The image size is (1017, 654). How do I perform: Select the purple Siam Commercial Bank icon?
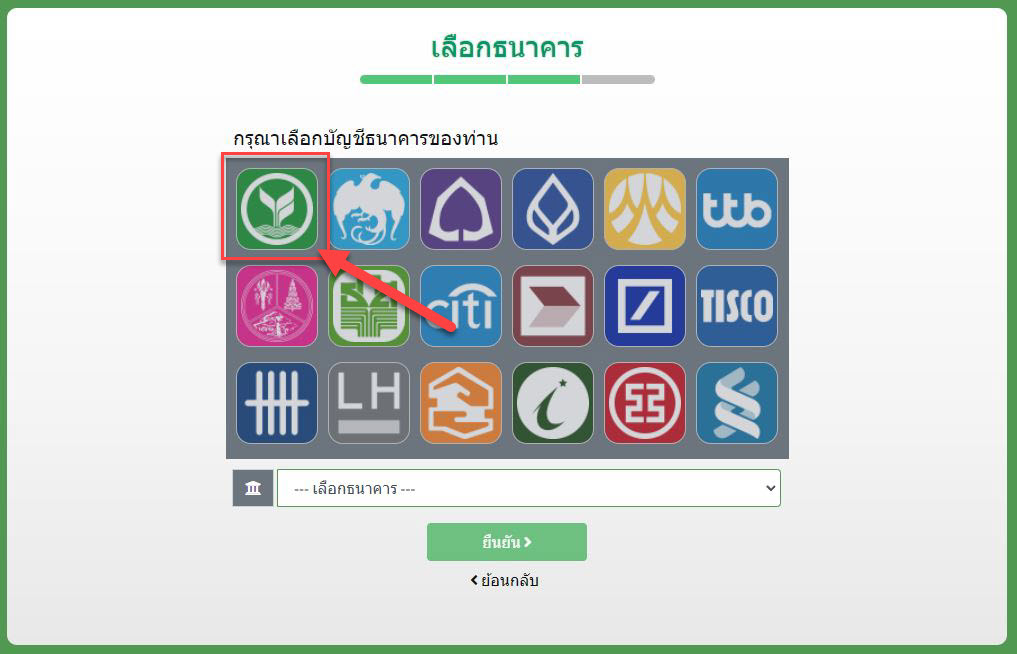pyautogui.click(x=461, y=209)
